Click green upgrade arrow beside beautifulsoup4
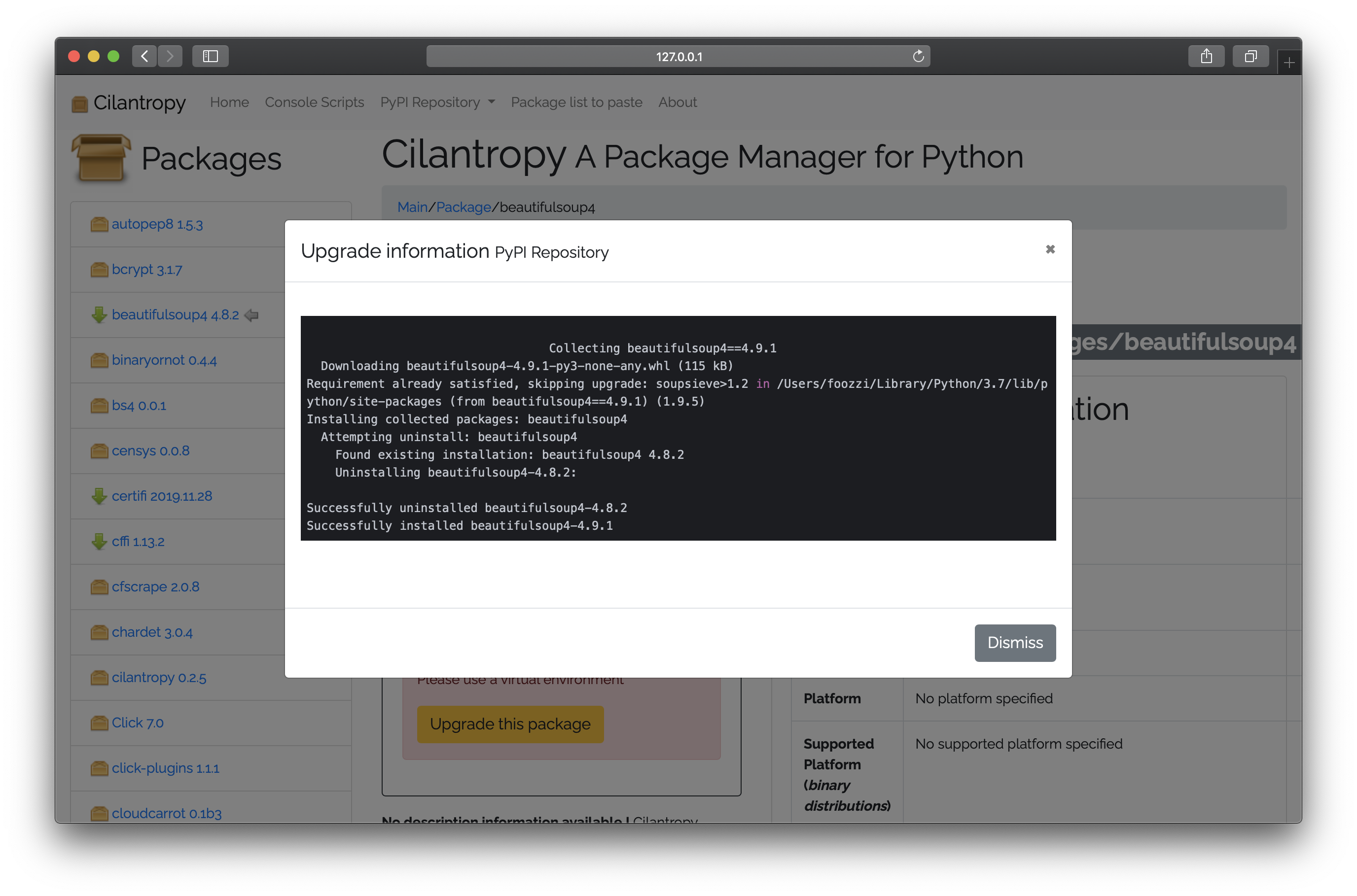The width and height of the screenshot is (1357, 896). (99, 315)
